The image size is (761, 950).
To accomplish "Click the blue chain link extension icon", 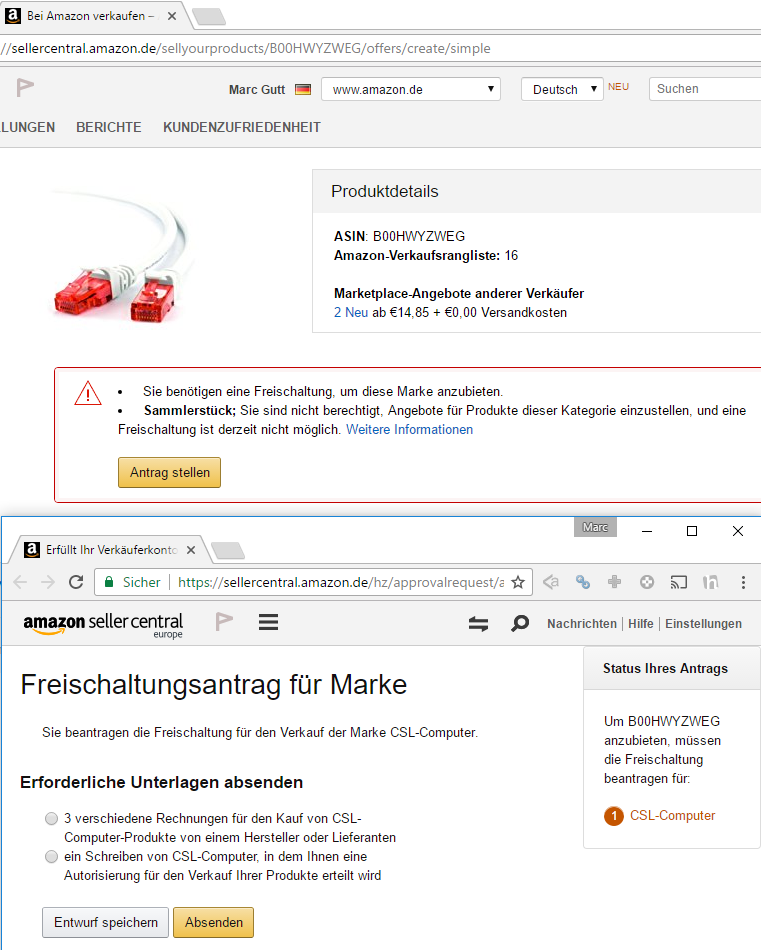I will pyautogui.click(x=583, y=582).
